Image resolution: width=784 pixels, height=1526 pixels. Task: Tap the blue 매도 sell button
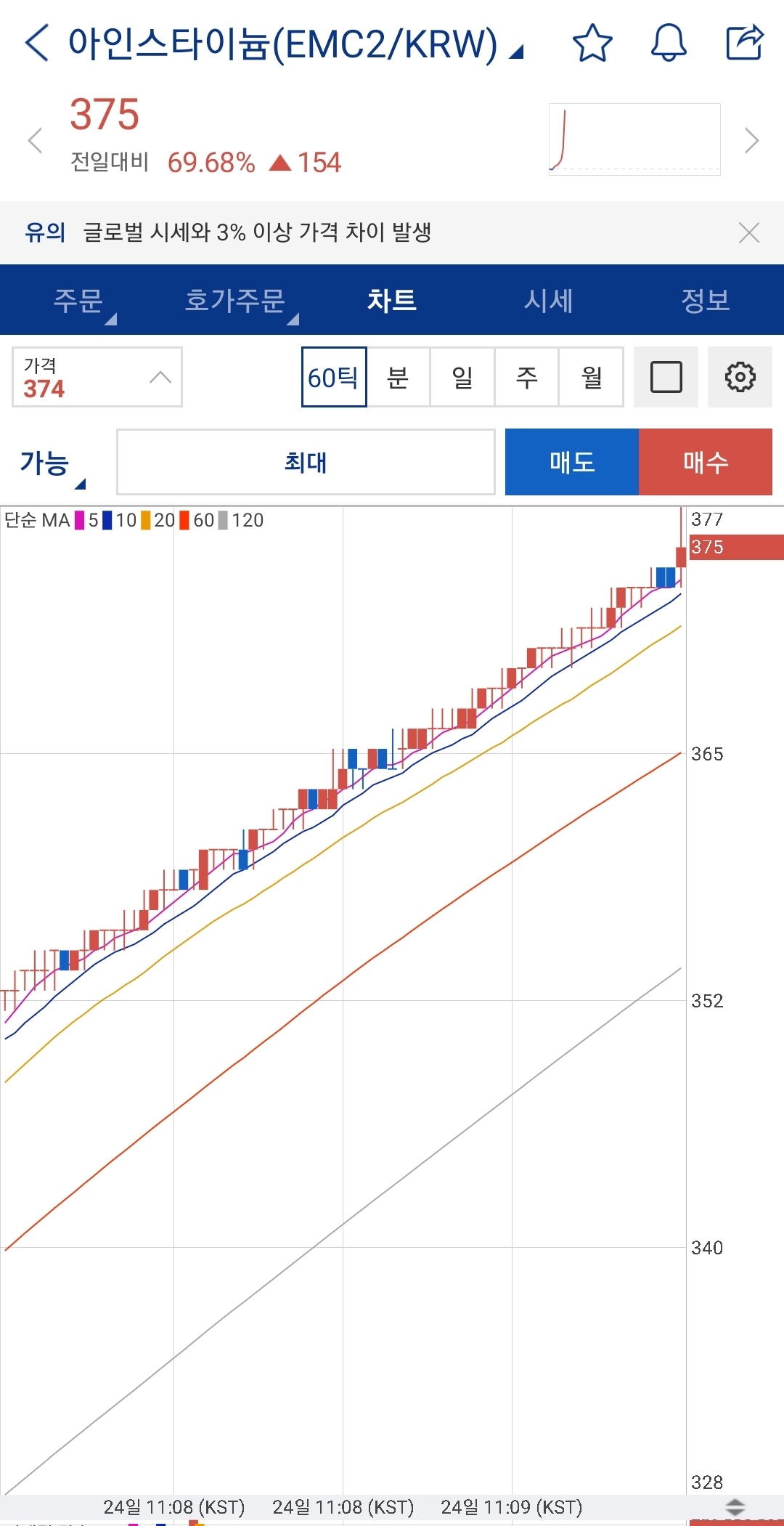click(572, 462)
